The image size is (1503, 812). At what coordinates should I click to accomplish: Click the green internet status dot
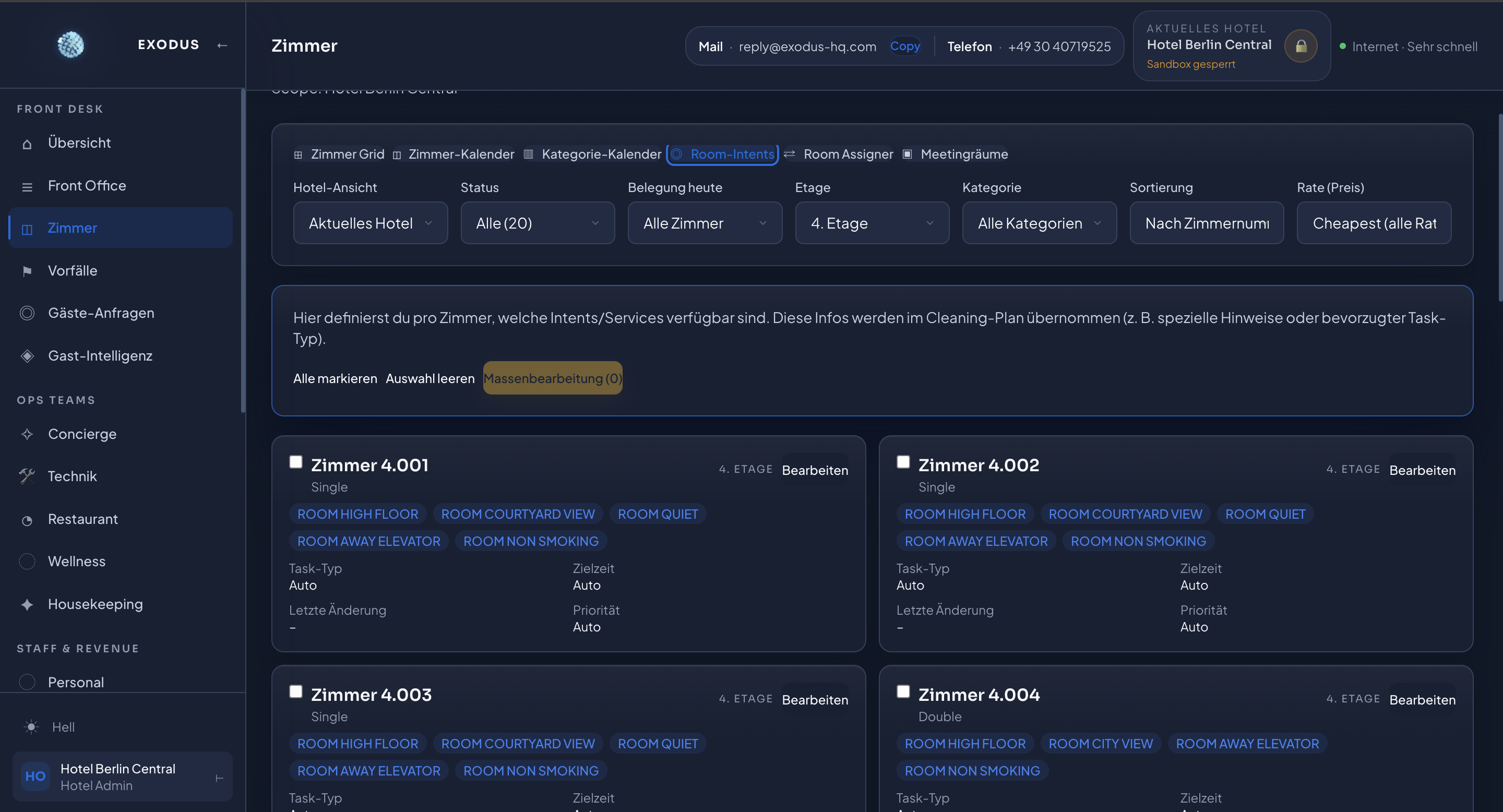pos(1343,46)
